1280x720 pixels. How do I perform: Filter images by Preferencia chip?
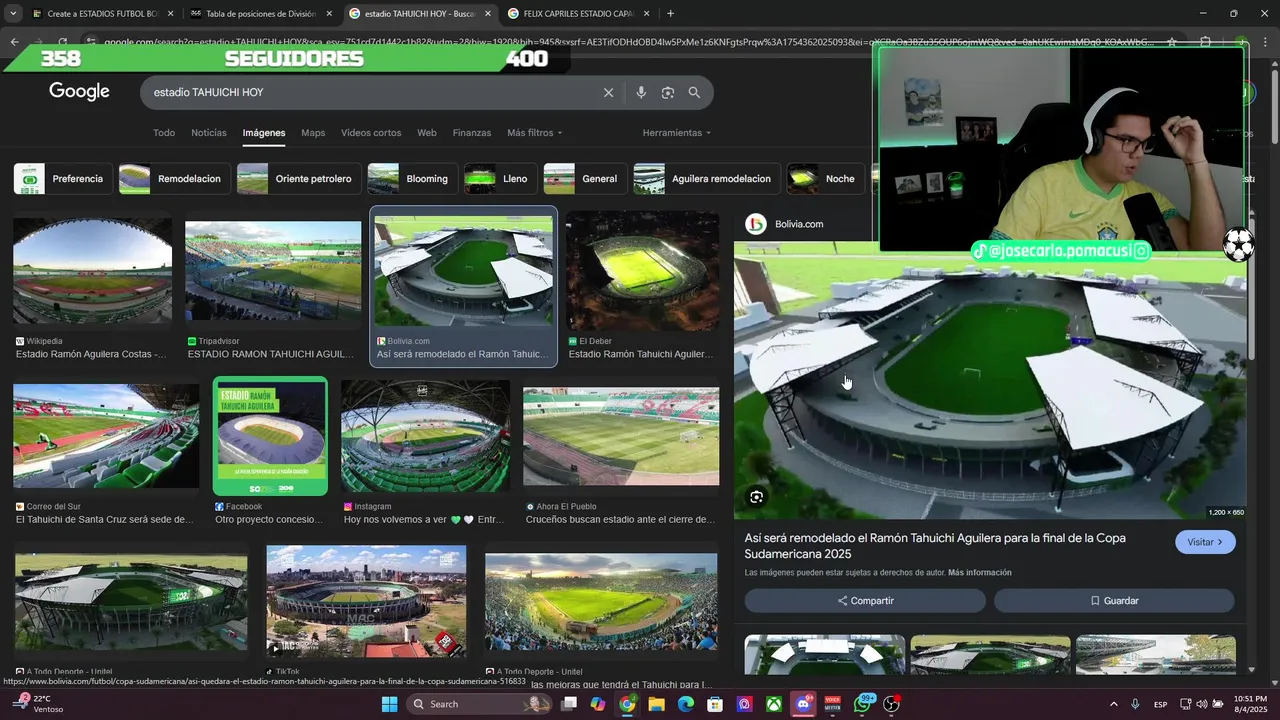pyautogui.click(x=63, y=179)
